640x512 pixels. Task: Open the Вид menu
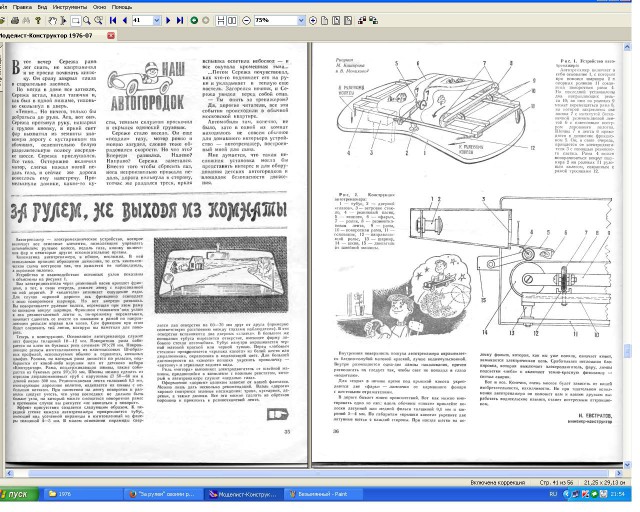42,7
